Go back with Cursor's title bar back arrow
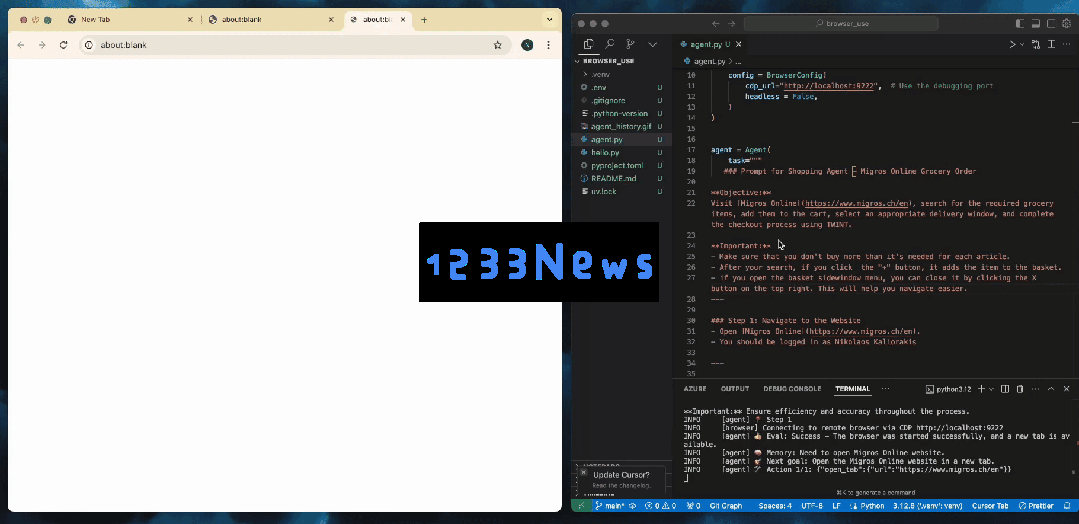Screen dimensions: 1079x524 point(716,23)
